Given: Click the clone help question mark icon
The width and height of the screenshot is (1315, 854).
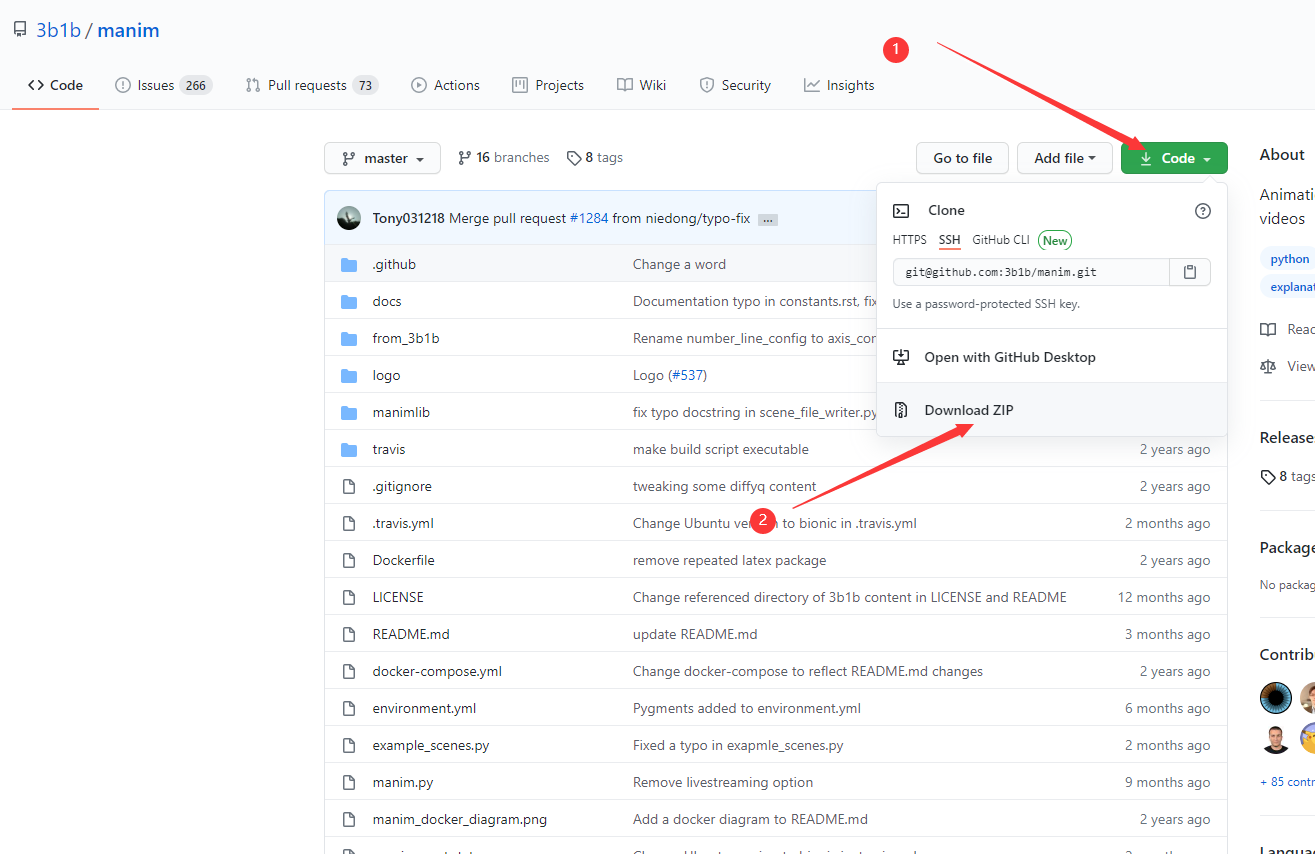Looking at the screenshot, I should (1203, 211).
